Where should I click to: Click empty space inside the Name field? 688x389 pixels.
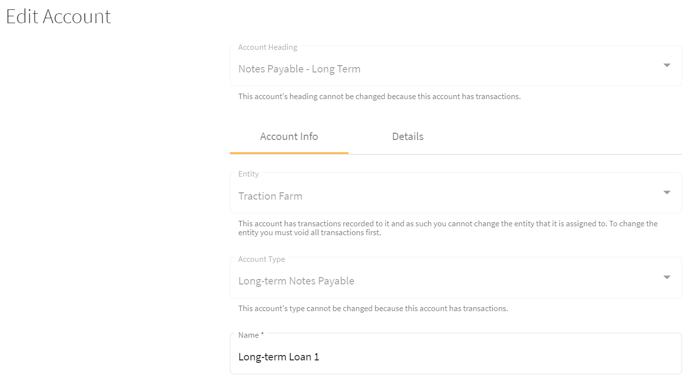[500, 357]
